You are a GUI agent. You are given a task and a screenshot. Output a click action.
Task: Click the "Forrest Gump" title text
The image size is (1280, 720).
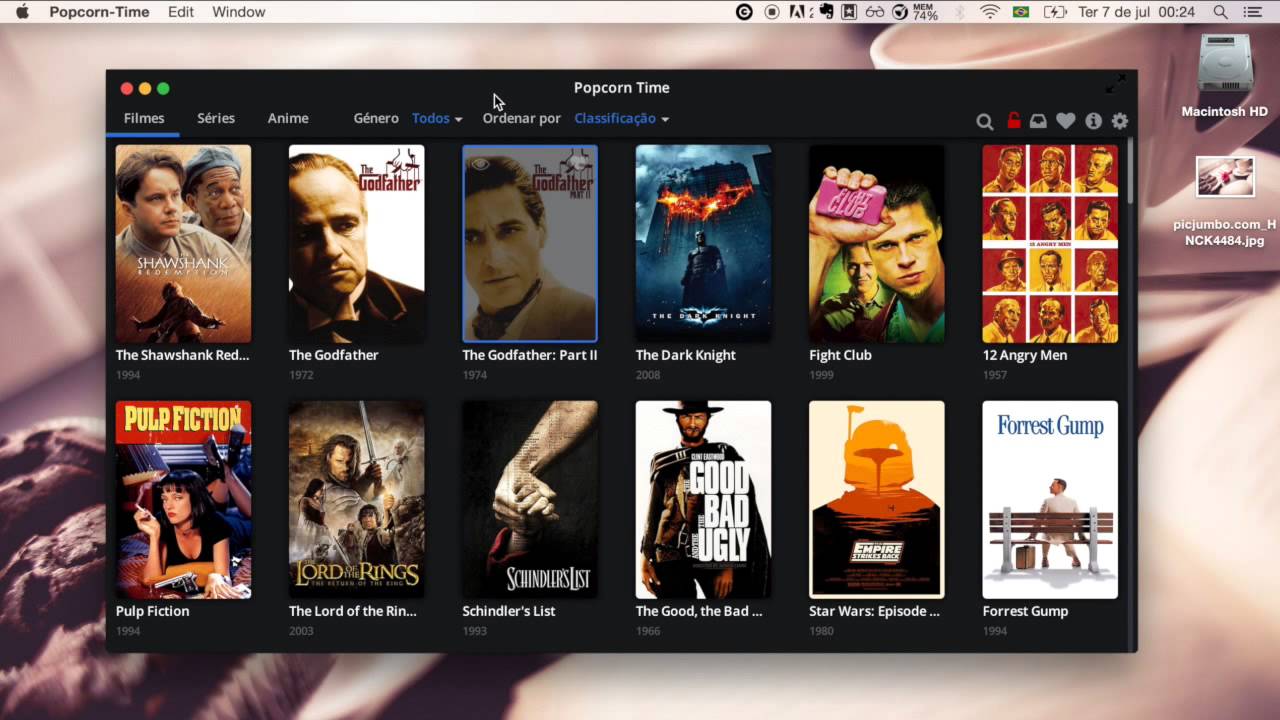[x=1025, y=611]
